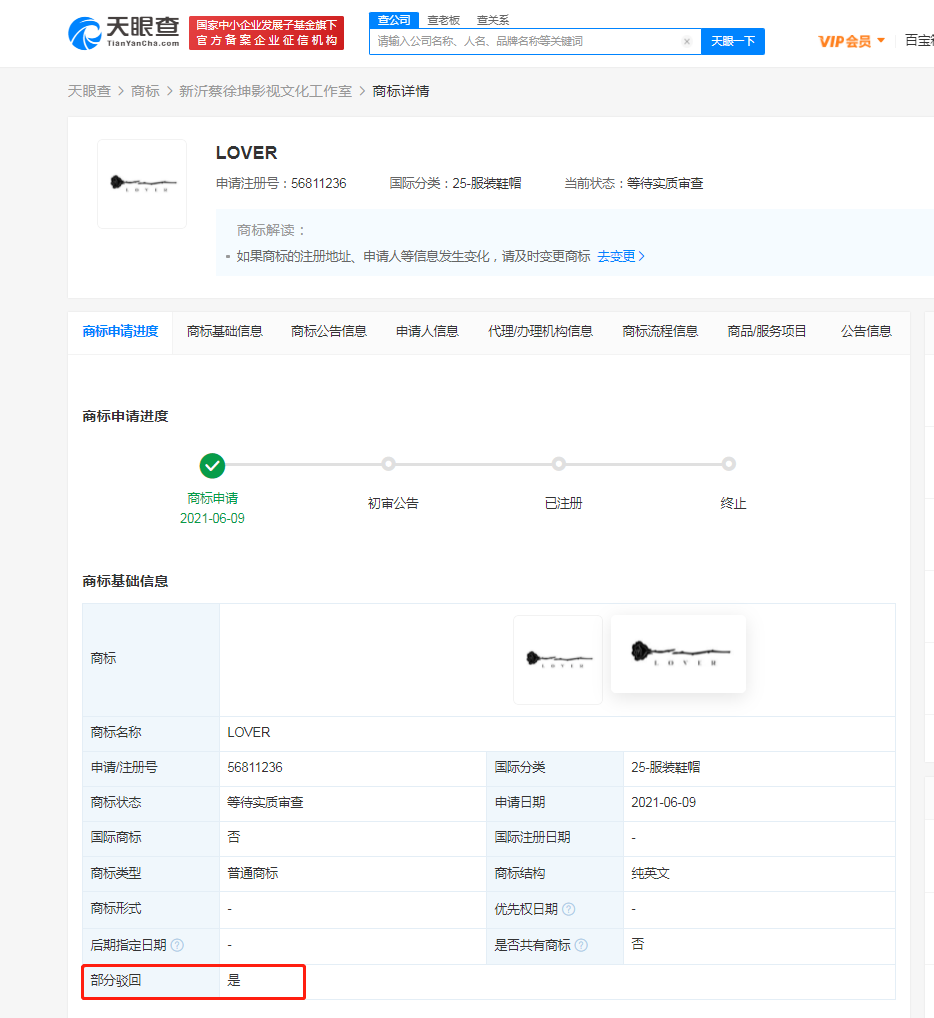The image size is (934, 1018).
Task: Click the LOVER trademark thumbnail in header
Action: [142, 184]
